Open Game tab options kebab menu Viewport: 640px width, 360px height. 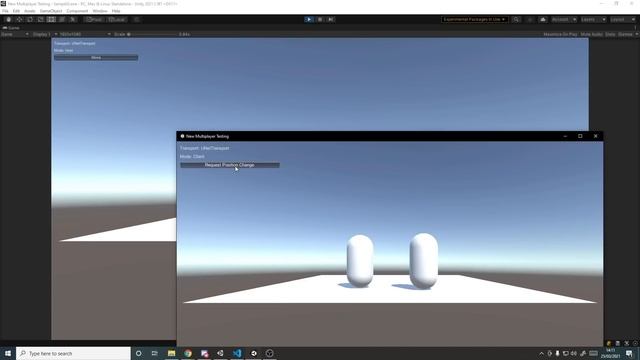point(636,28)
